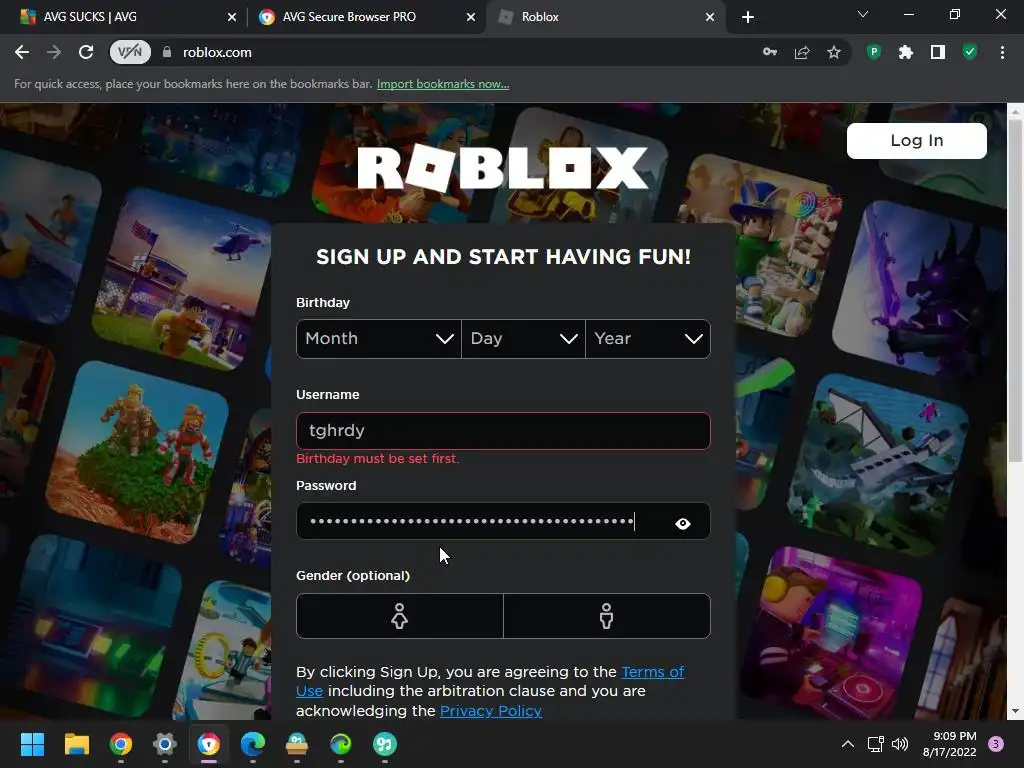The image size is (1024, 768).
Task: Open the notification badge showing 3
Action: point(996,744)
